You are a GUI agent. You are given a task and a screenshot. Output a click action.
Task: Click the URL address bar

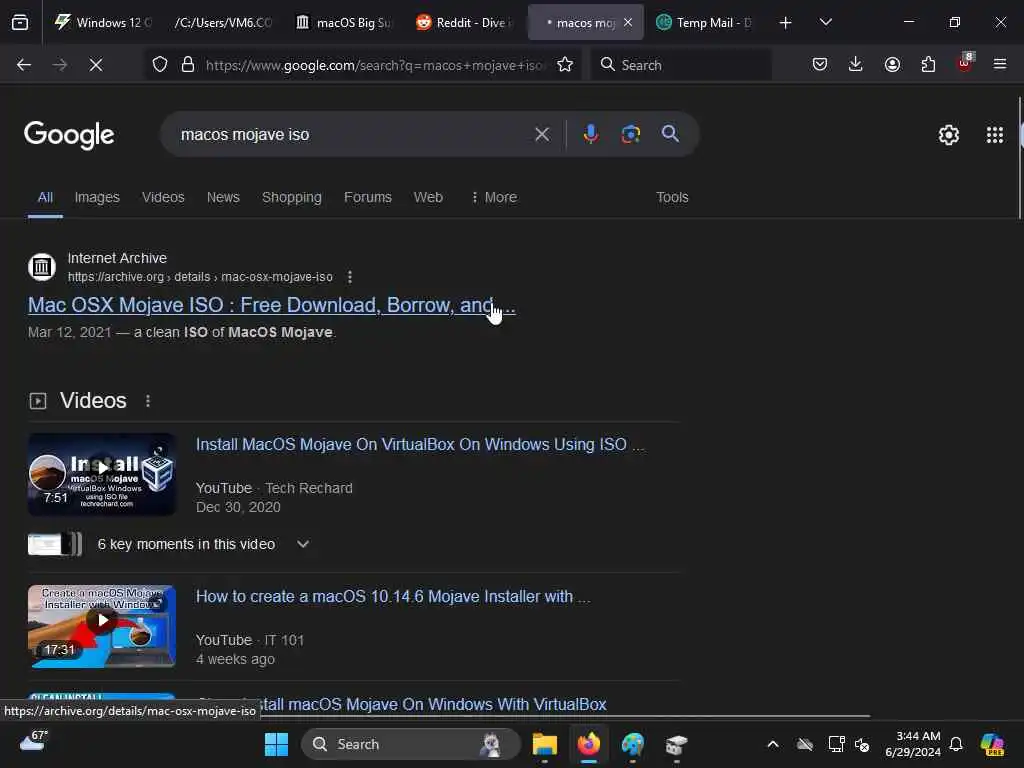point(374,65)
